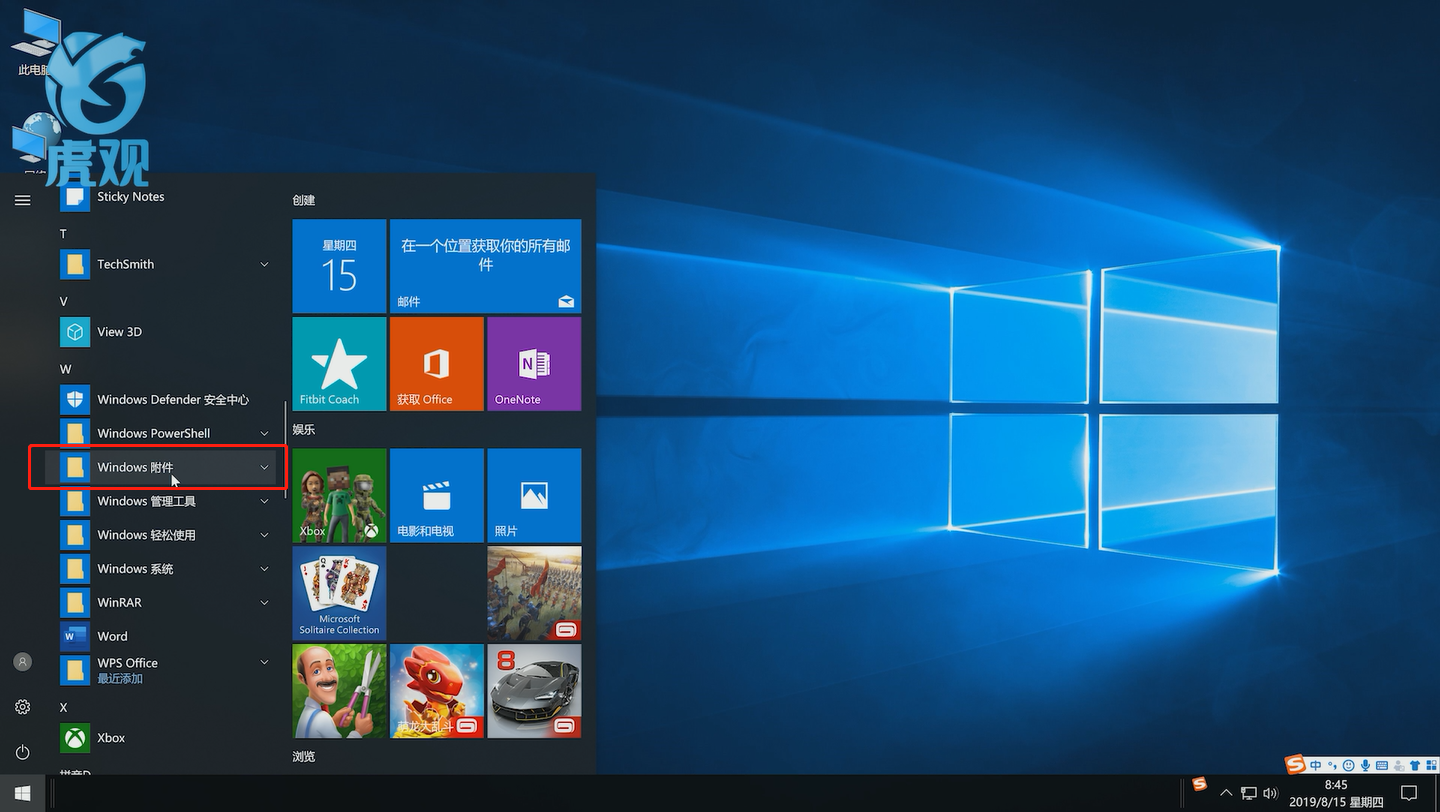This screenshot has height=812, width=1440.
Task: Select the Windows PowerShell folder entry
Action: tap(160, 434)
